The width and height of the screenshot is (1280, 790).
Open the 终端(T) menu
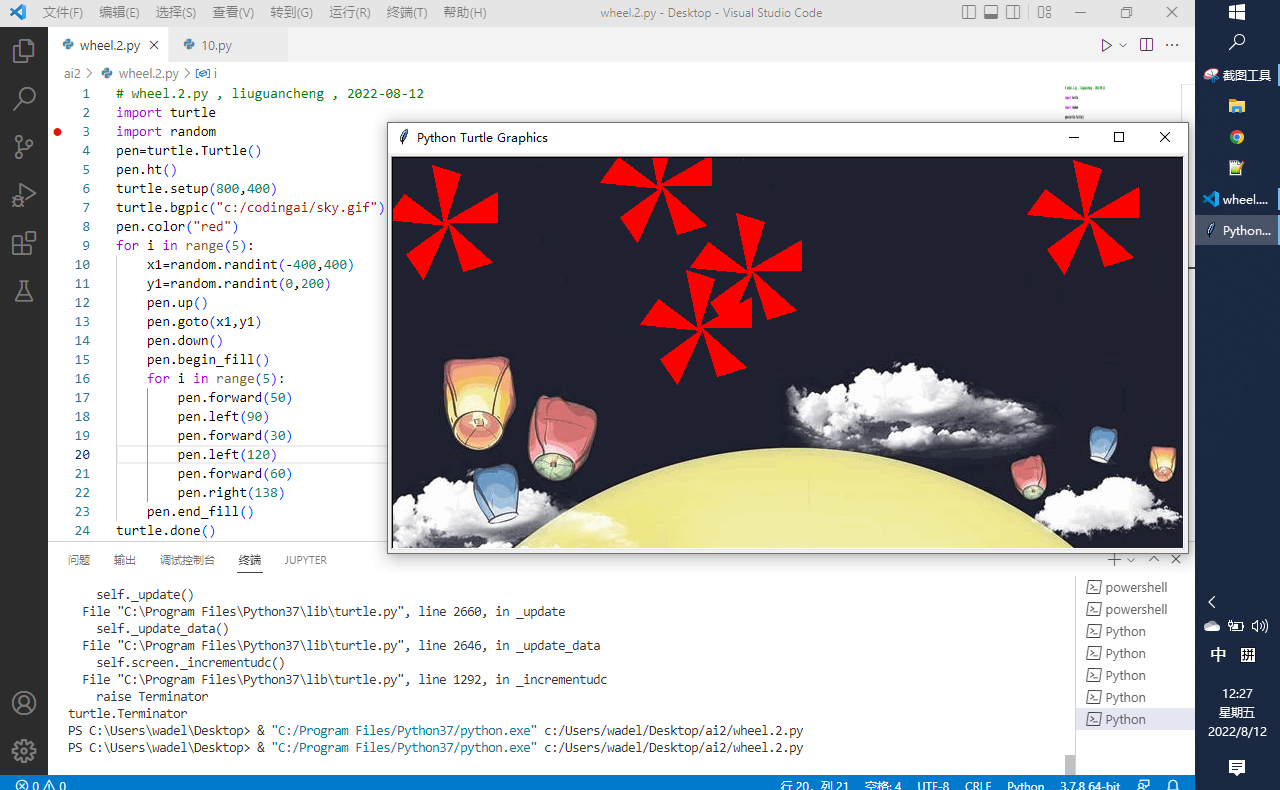[x=406, y=13]
